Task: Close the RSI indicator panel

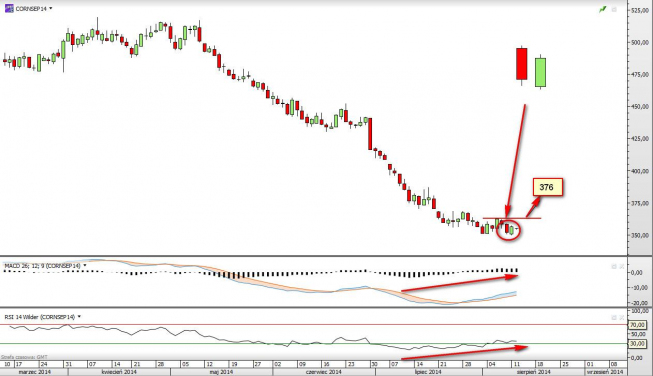Action: (621, 318)
